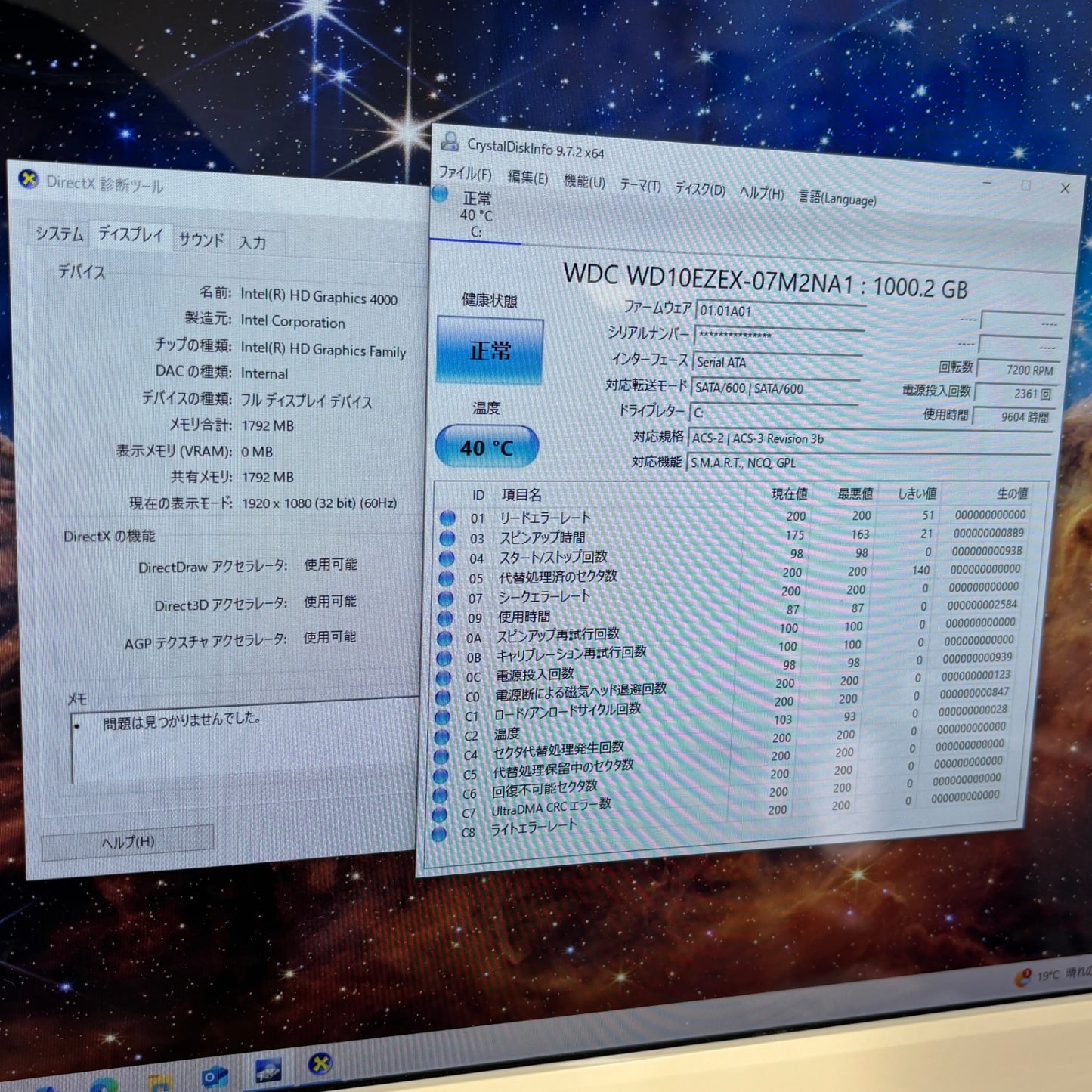Click status circle for ID C5 pending sectors
Screen dimensions: 1092x1092
(x=440, y=776)
